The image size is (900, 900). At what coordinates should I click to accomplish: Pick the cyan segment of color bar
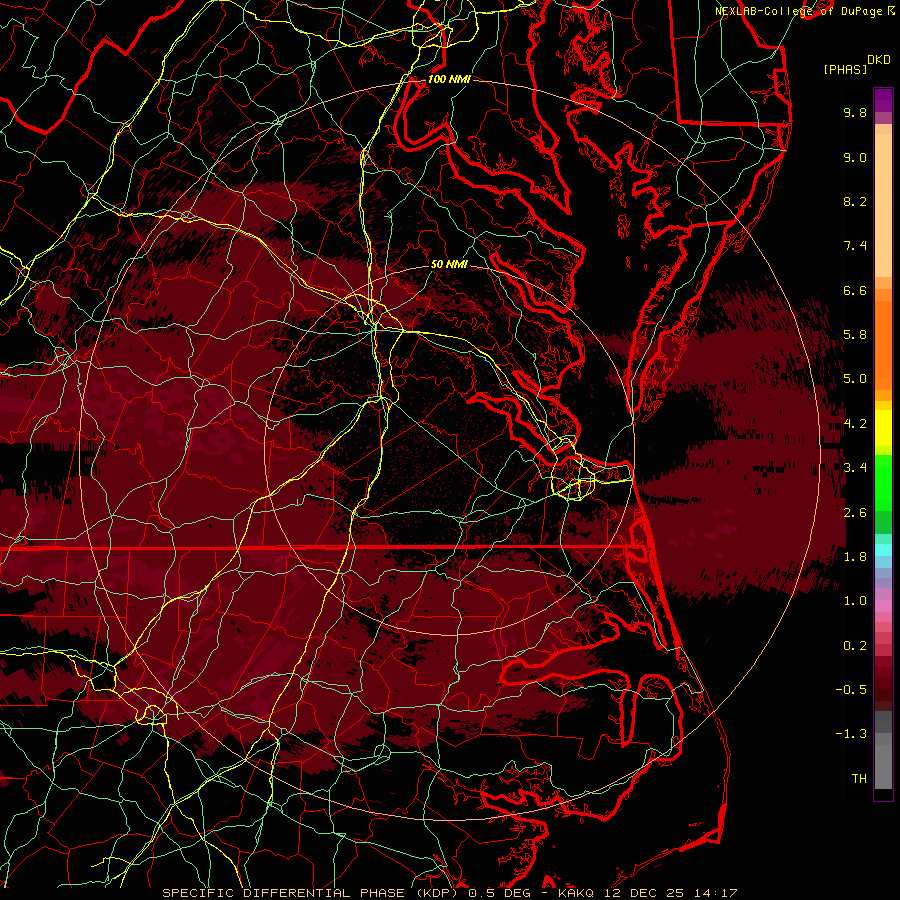coord(883,550)
